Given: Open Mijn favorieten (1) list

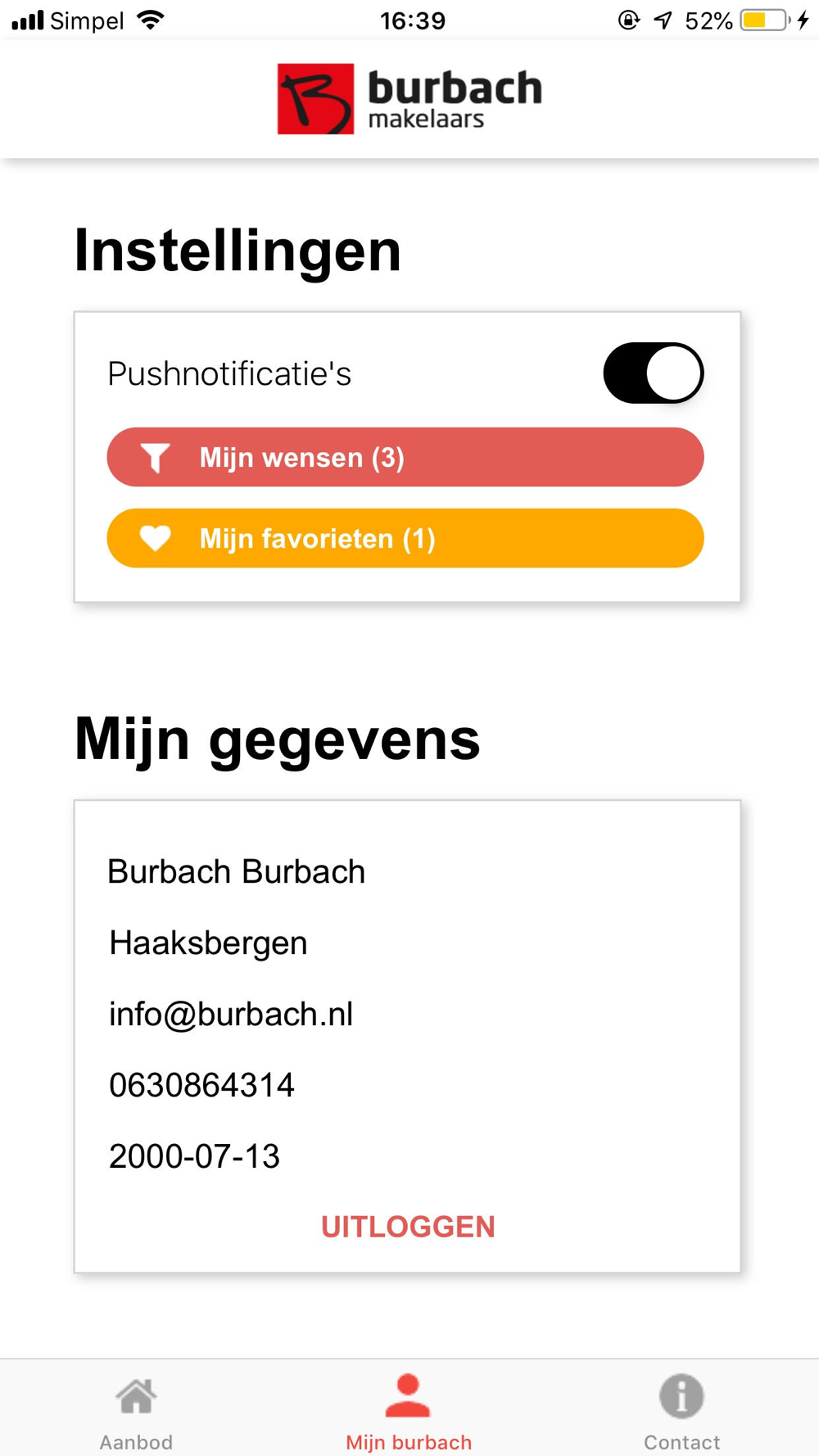Looking at the screenshot, I should (405, 538).
